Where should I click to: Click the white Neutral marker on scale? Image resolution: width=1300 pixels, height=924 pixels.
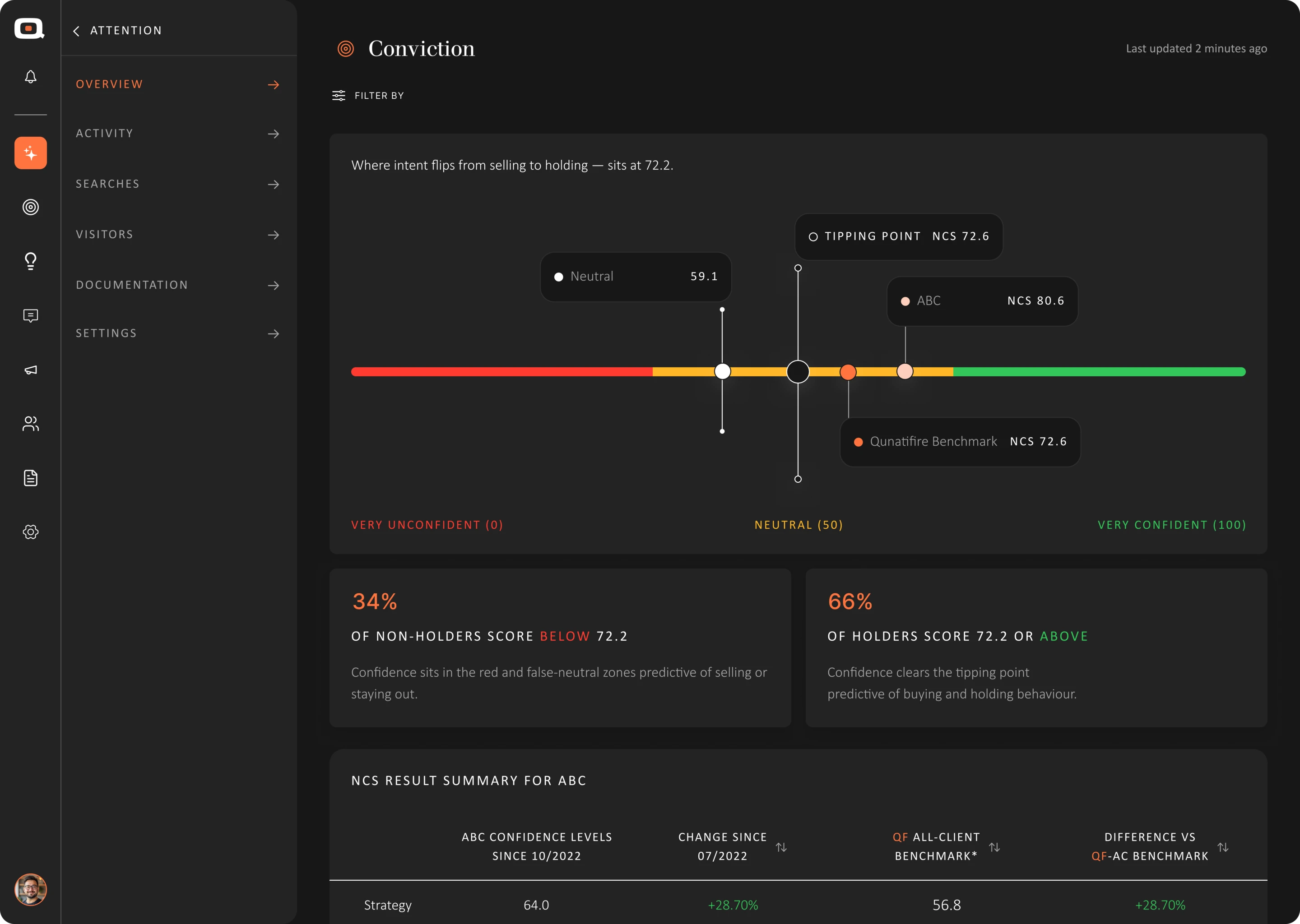tap(722, 371)
